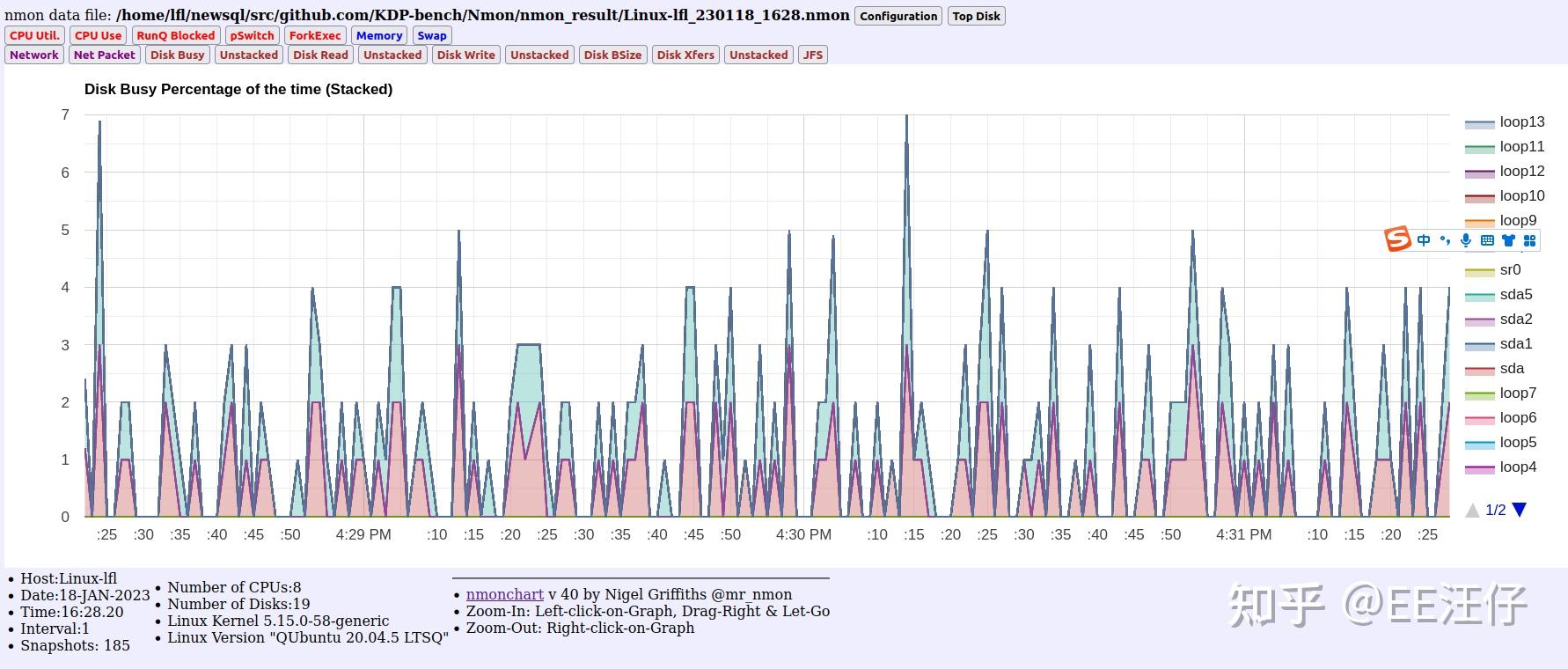The height and width of the screenshot is (669, 1568).
Task: Click the y-axis label 7
Action: coord(65,114)
